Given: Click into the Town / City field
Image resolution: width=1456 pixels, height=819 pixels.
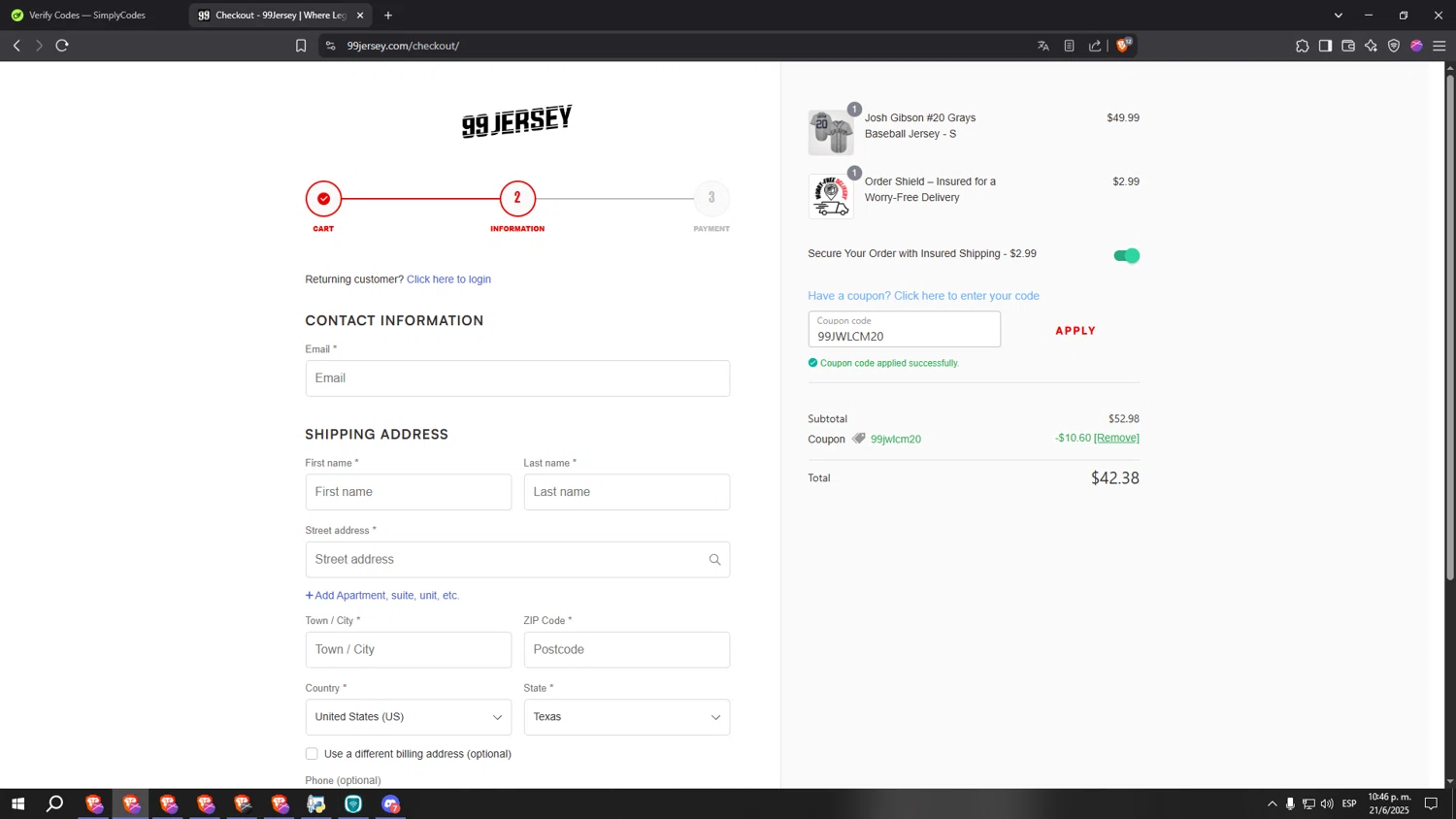Looking at the screenshot, I should coord(408,650).
